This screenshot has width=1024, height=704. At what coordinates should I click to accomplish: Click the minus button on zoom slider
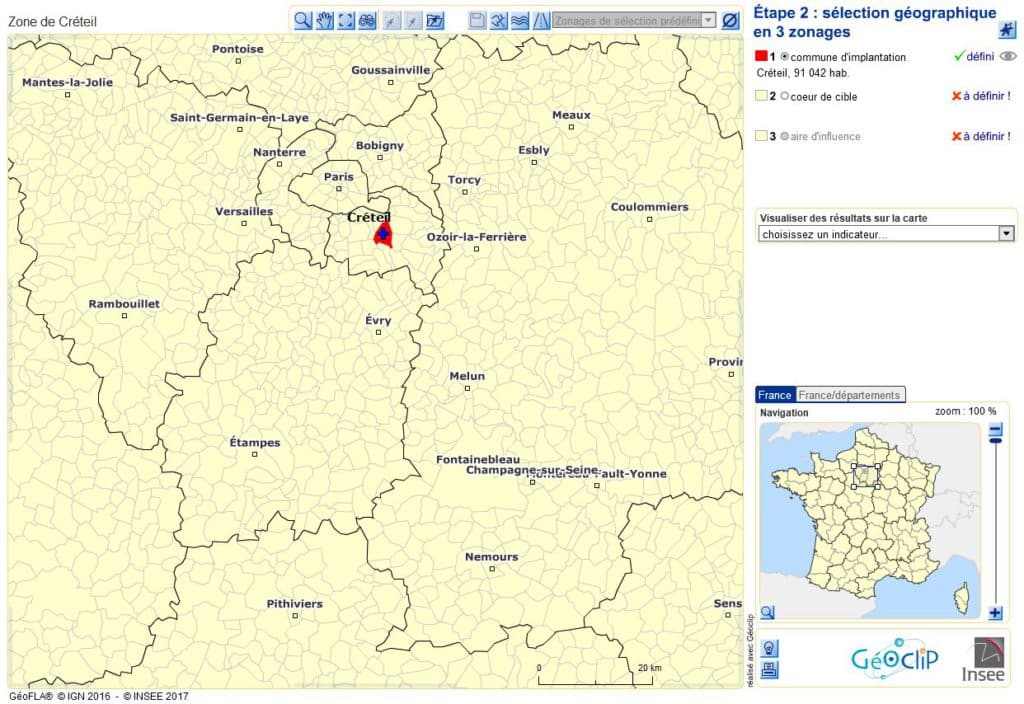[x=995, y=432]
